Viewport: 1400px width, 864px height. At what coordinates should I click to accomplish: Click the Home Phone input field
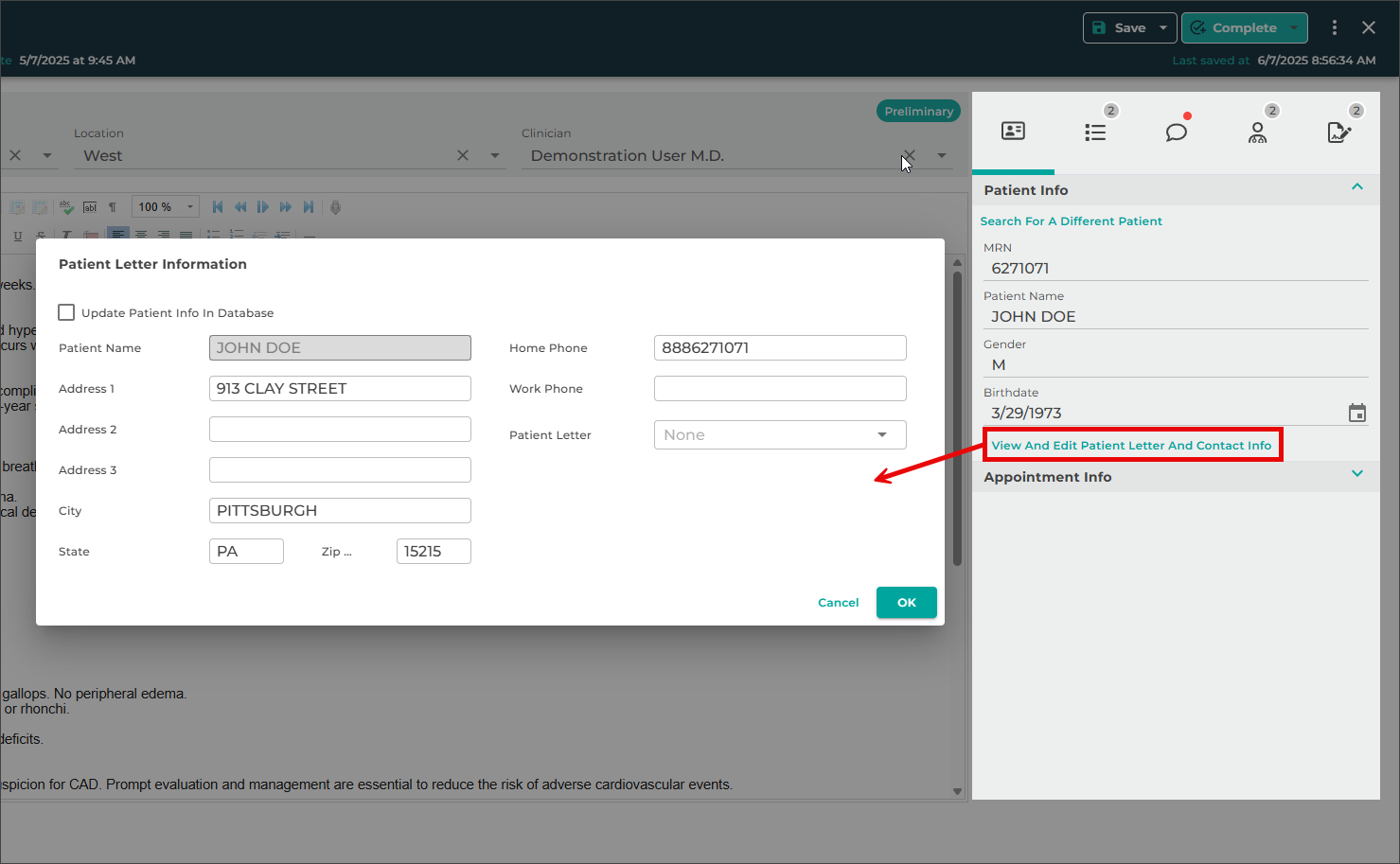(780, 348)
